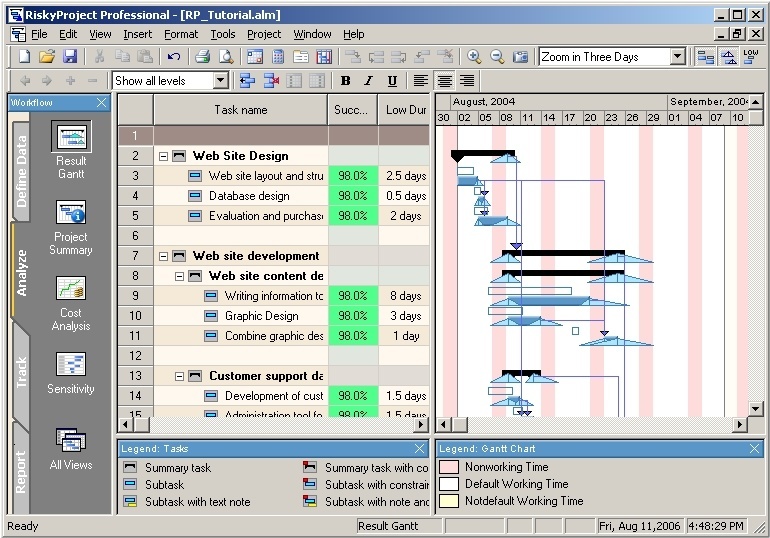Open the Cost Analysis view
This screenshot has height=538, width=770.
click(x=71, y=289)
